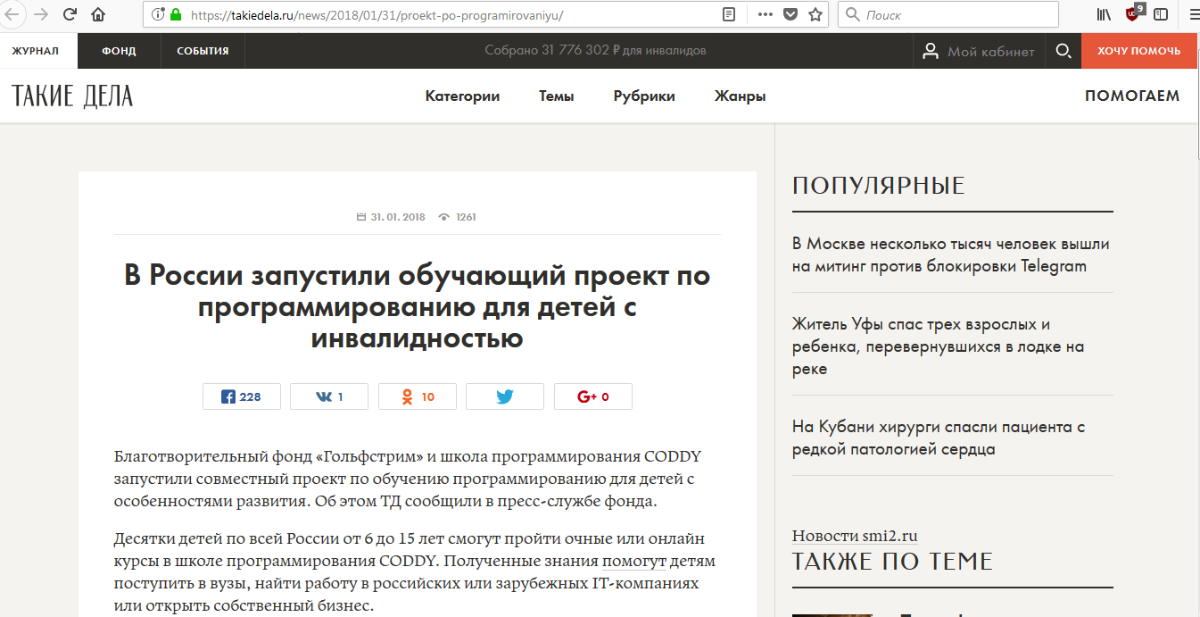
Task: Switch to the ЖУРНАЛ tab
Action: (x=36, y=51)
